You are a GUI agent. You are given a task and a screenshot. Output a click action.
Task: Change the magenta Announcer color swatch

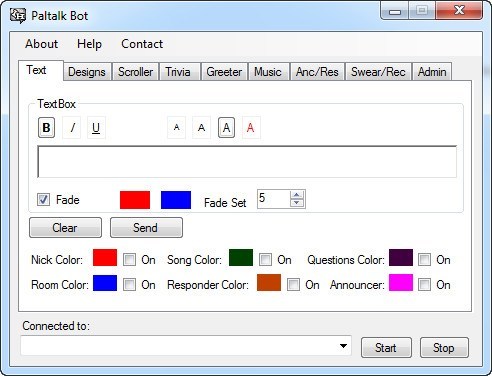click(x=401, y=283)
